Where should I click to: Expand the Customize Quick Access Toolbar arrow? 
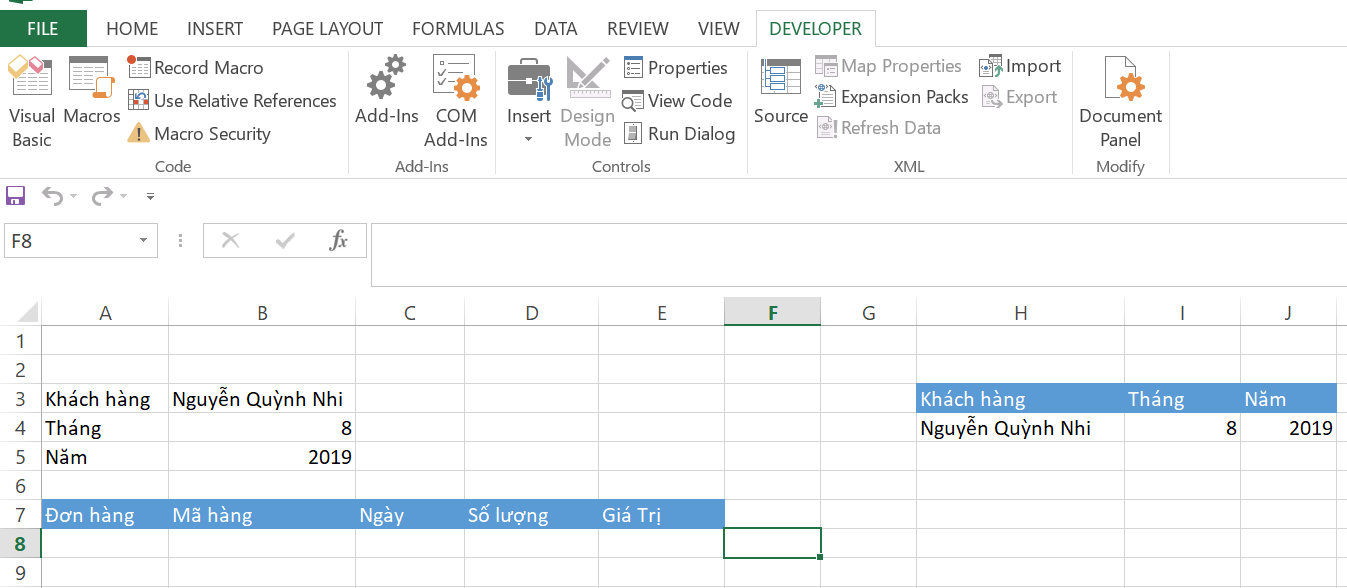click(151, 197)
